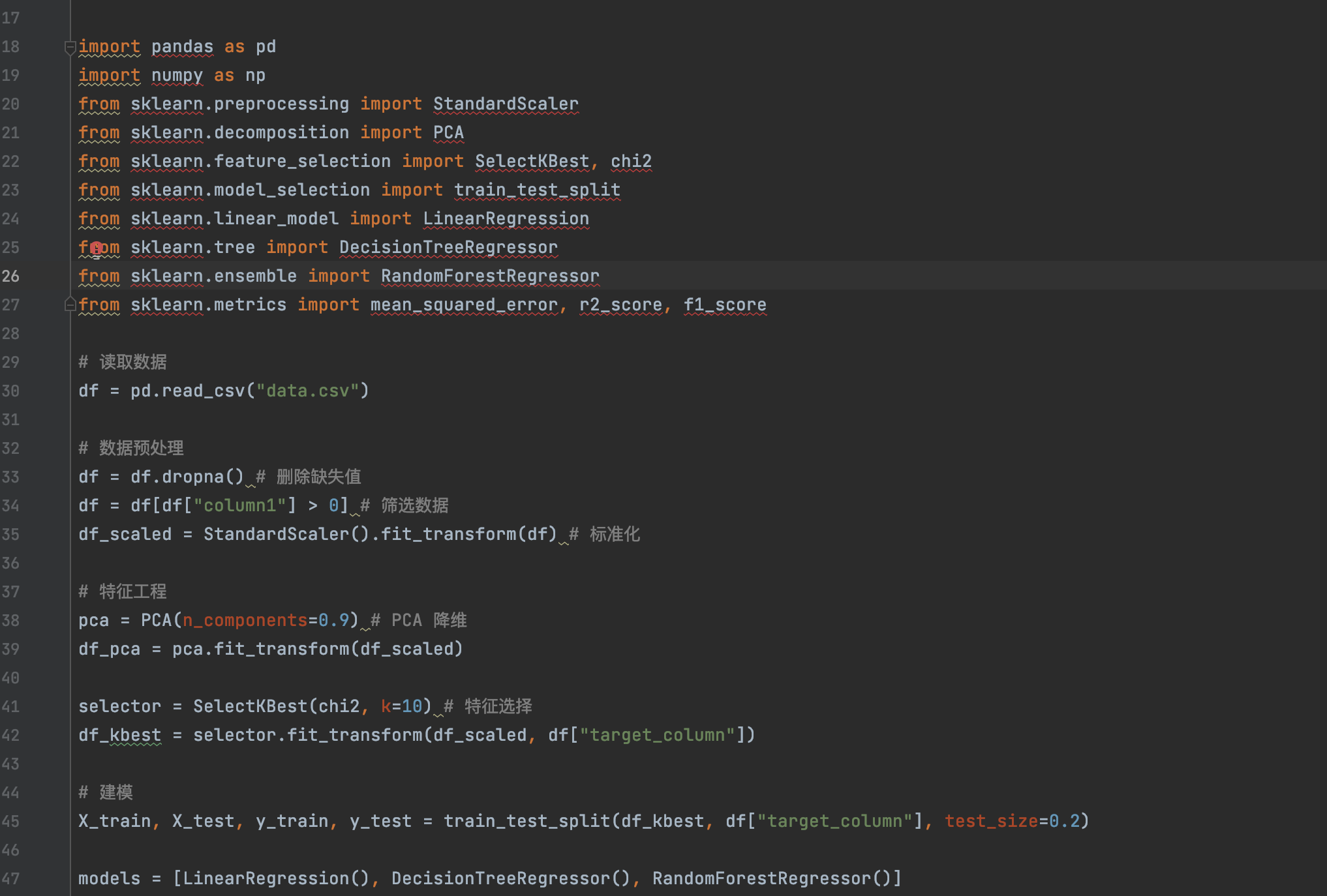Click the comment '# 标准化'
Viewport: 1327px width, 896px height.
tap(605, 535)
